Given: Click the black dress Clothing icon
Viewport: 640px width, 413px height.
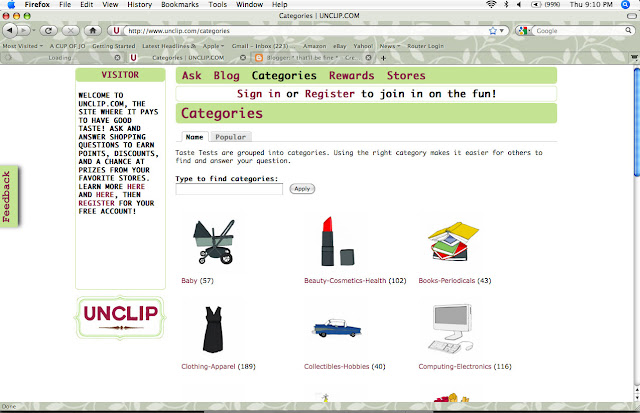Looking at the screenshot, I should (x=213, y=329).
